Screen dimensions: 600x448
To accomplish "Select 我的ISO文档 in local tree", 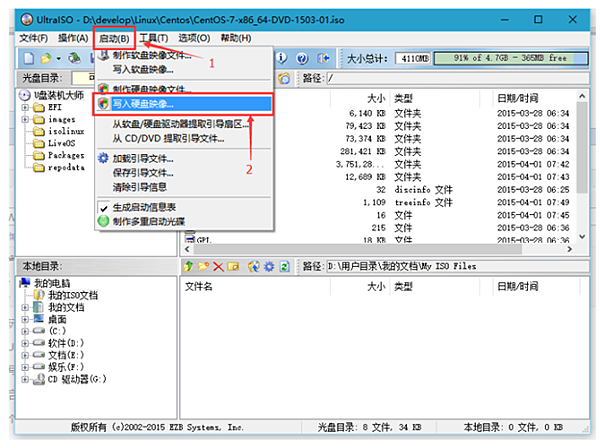I will coord(73,295).
